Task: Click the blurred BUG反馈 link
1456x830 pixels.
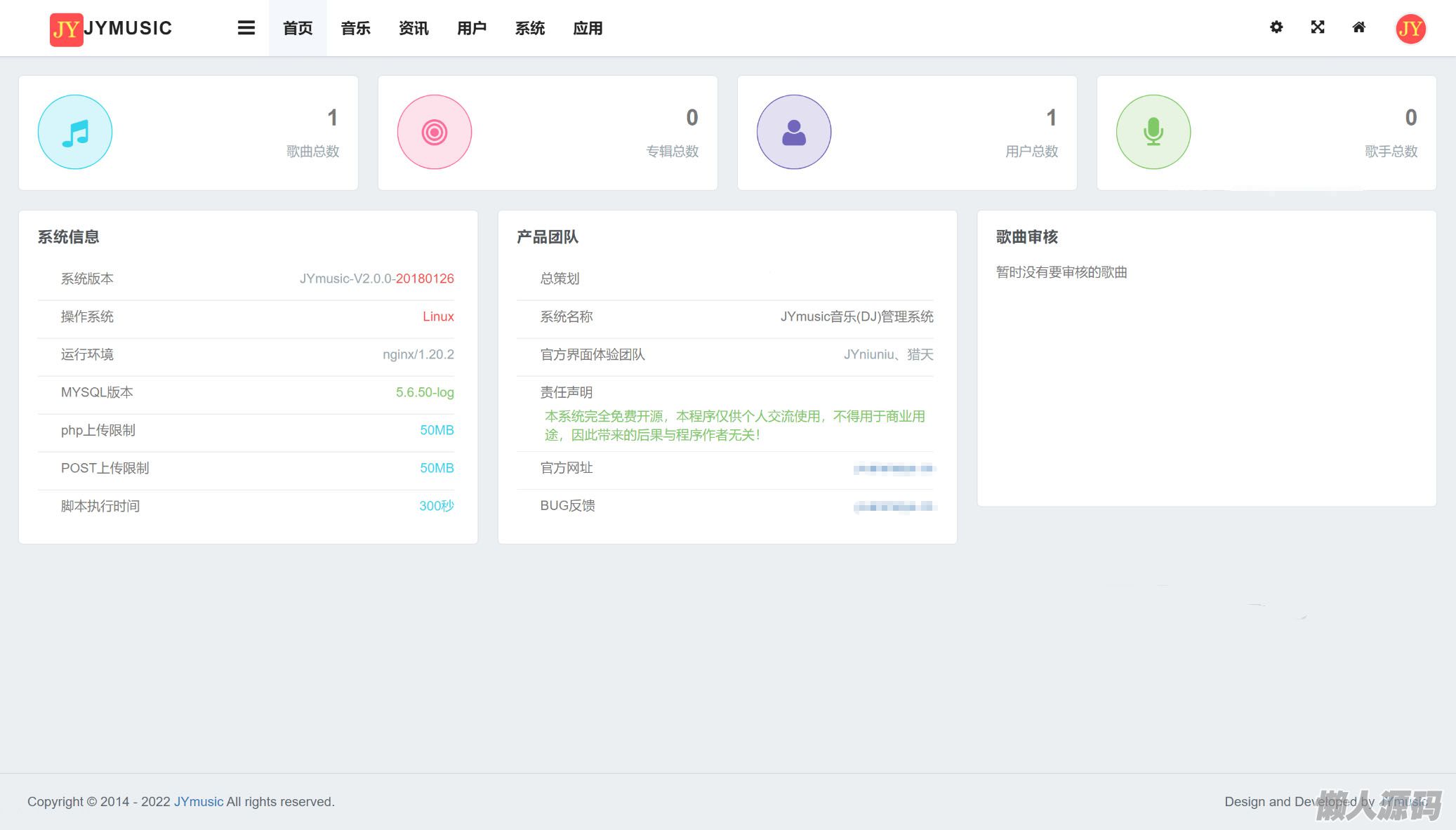Action: (x=894, y=507)
